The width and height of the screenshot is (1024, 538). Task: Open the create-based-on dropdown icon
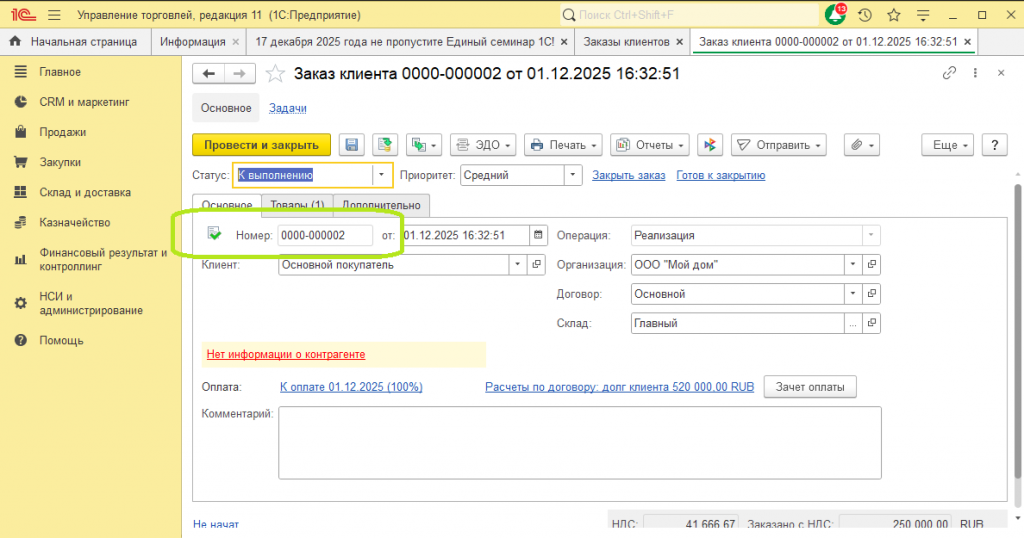423,145
